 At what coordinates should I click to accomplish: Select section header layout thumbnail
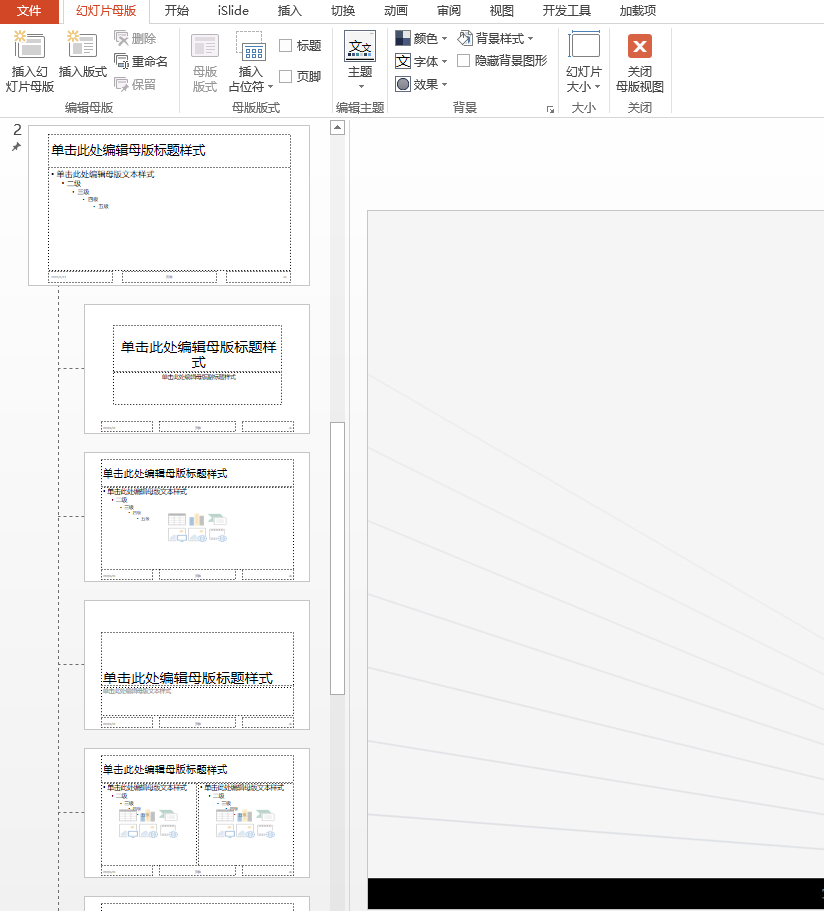(197, 665)
